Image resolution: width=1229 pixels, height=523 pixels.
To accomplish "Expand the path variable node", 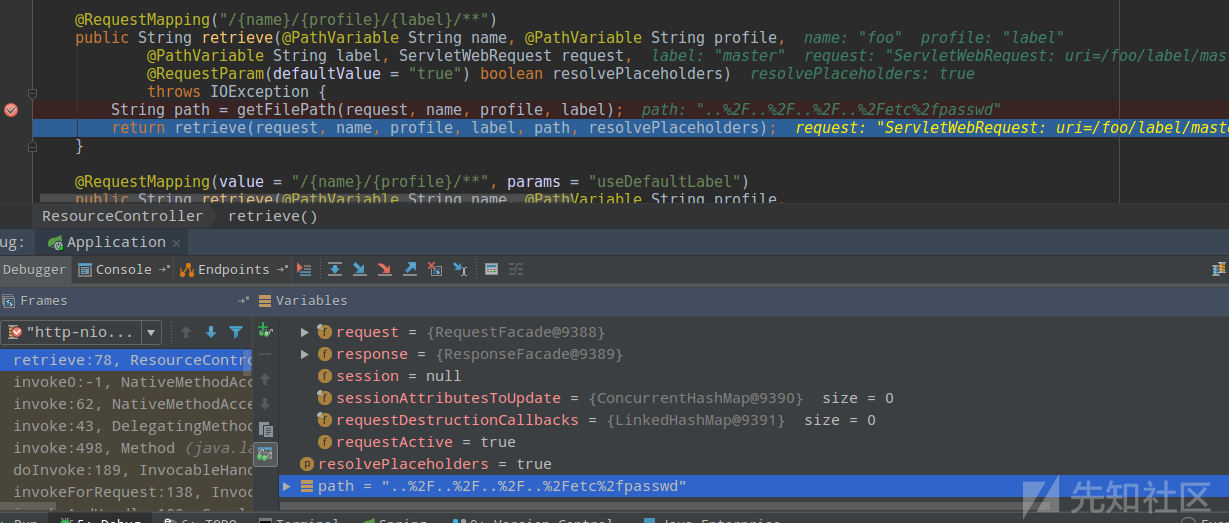I will (287, 486).
